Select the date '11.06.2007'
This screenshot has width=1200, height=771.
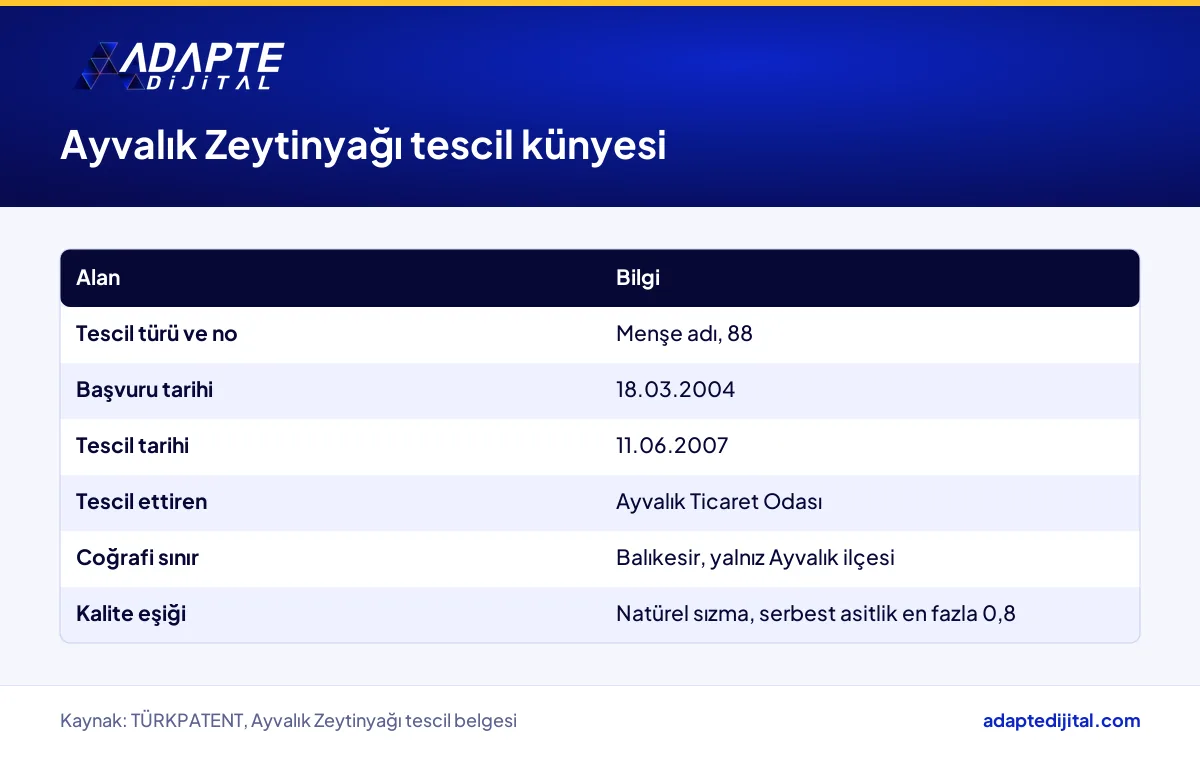pos(672,446)
